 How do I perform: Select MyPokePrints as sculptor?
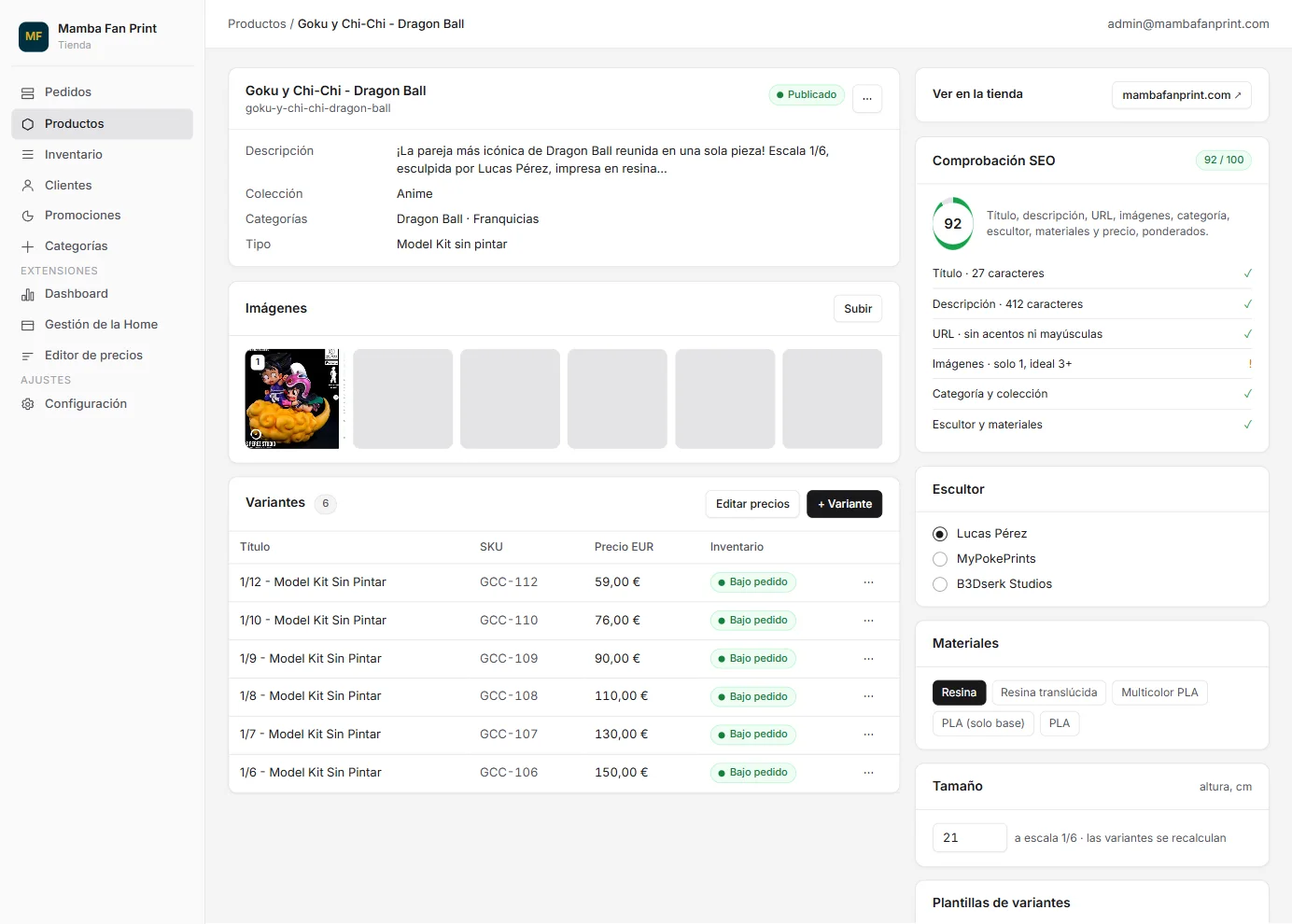[x=940, y=559]
